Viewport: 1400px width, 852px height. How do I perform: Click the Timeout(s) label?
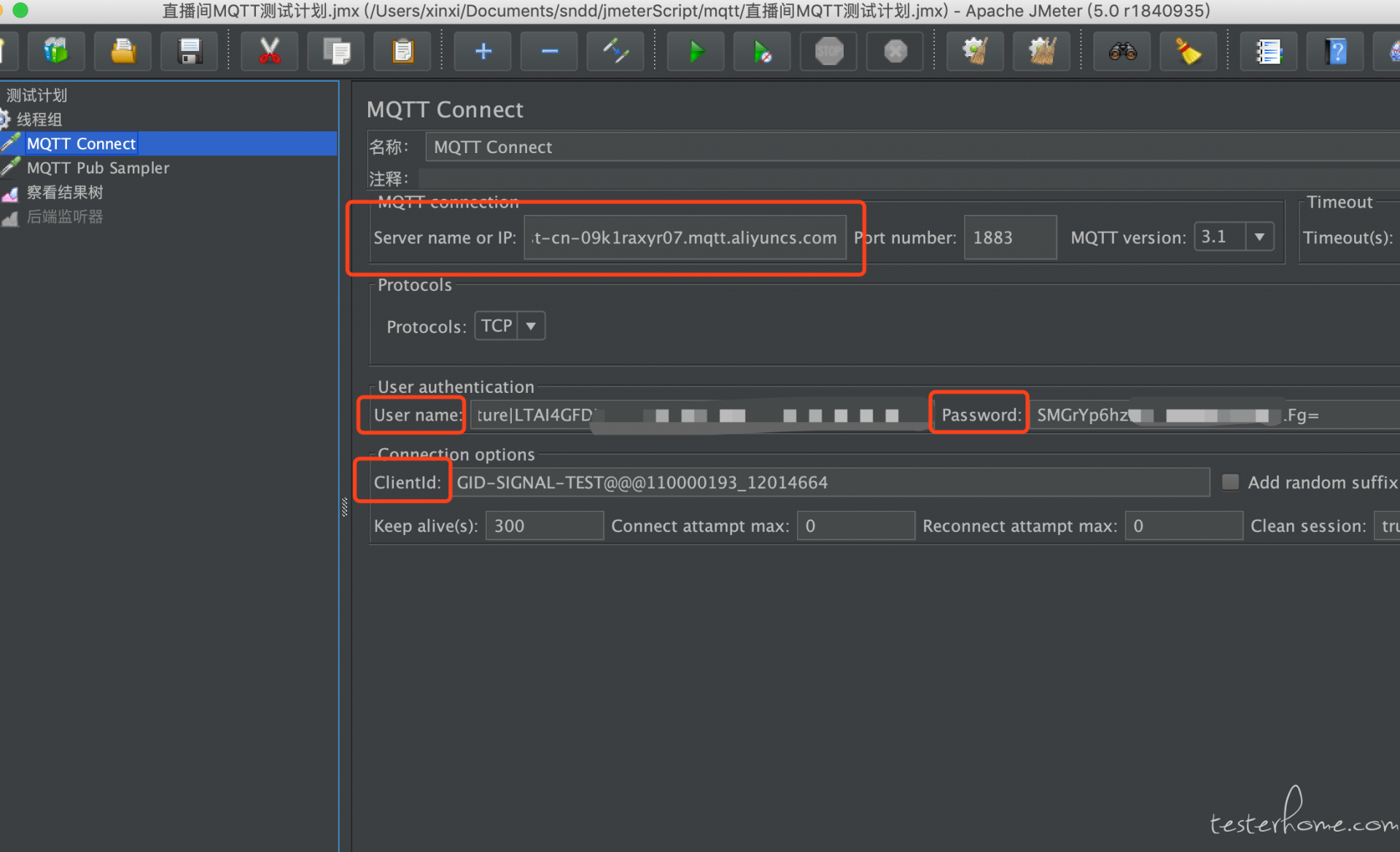pos(1347,238)
